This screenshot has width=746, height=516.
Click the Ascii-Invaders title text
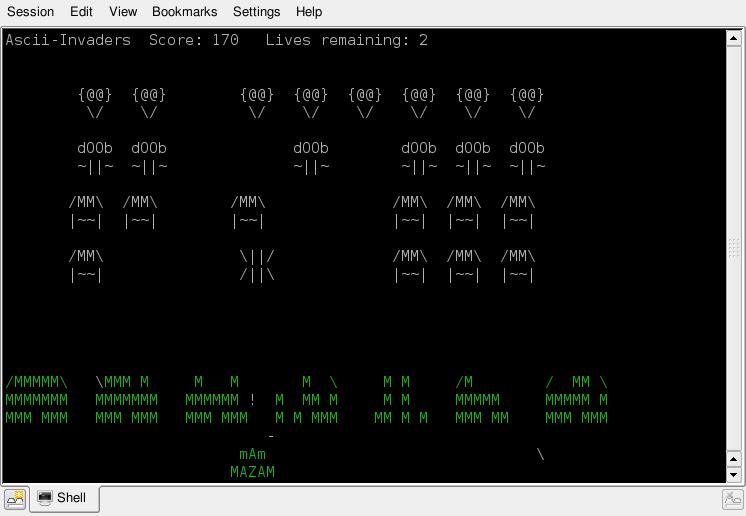tap(68, 40)
